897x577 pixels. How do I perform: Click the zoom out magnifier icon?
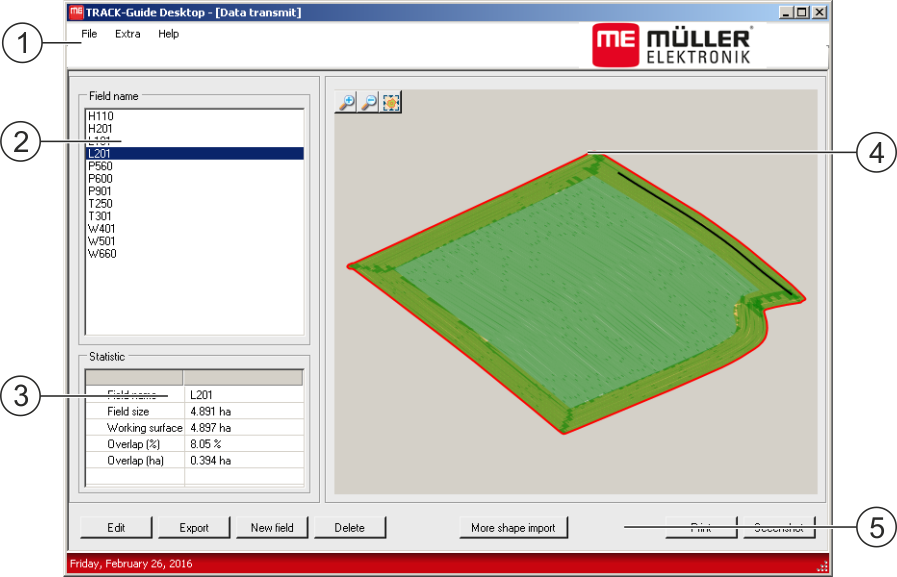click(x=369, y=102)
